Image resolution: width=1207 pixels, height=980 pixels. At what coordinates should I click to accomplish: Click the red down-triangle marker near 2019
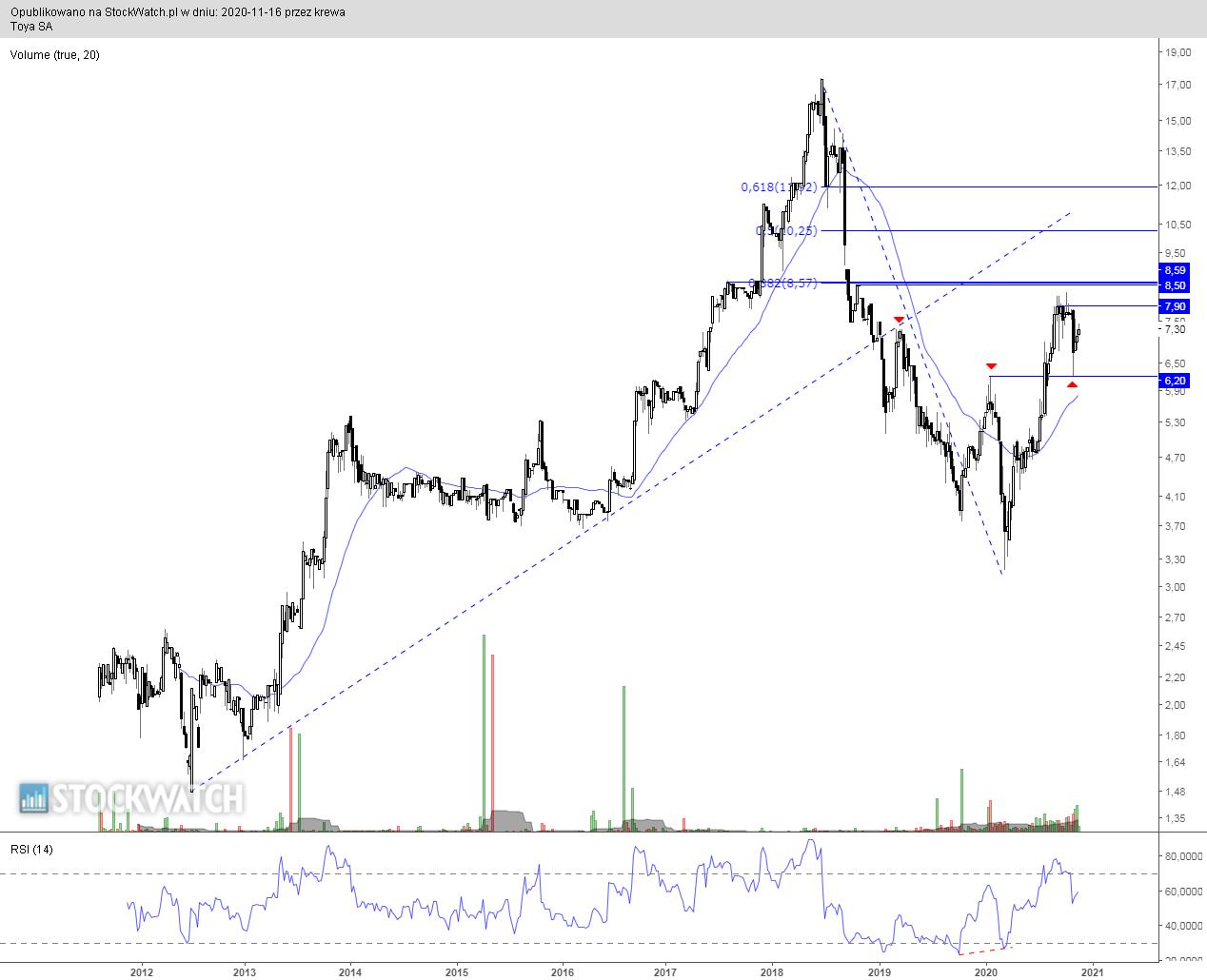point(899,320)
